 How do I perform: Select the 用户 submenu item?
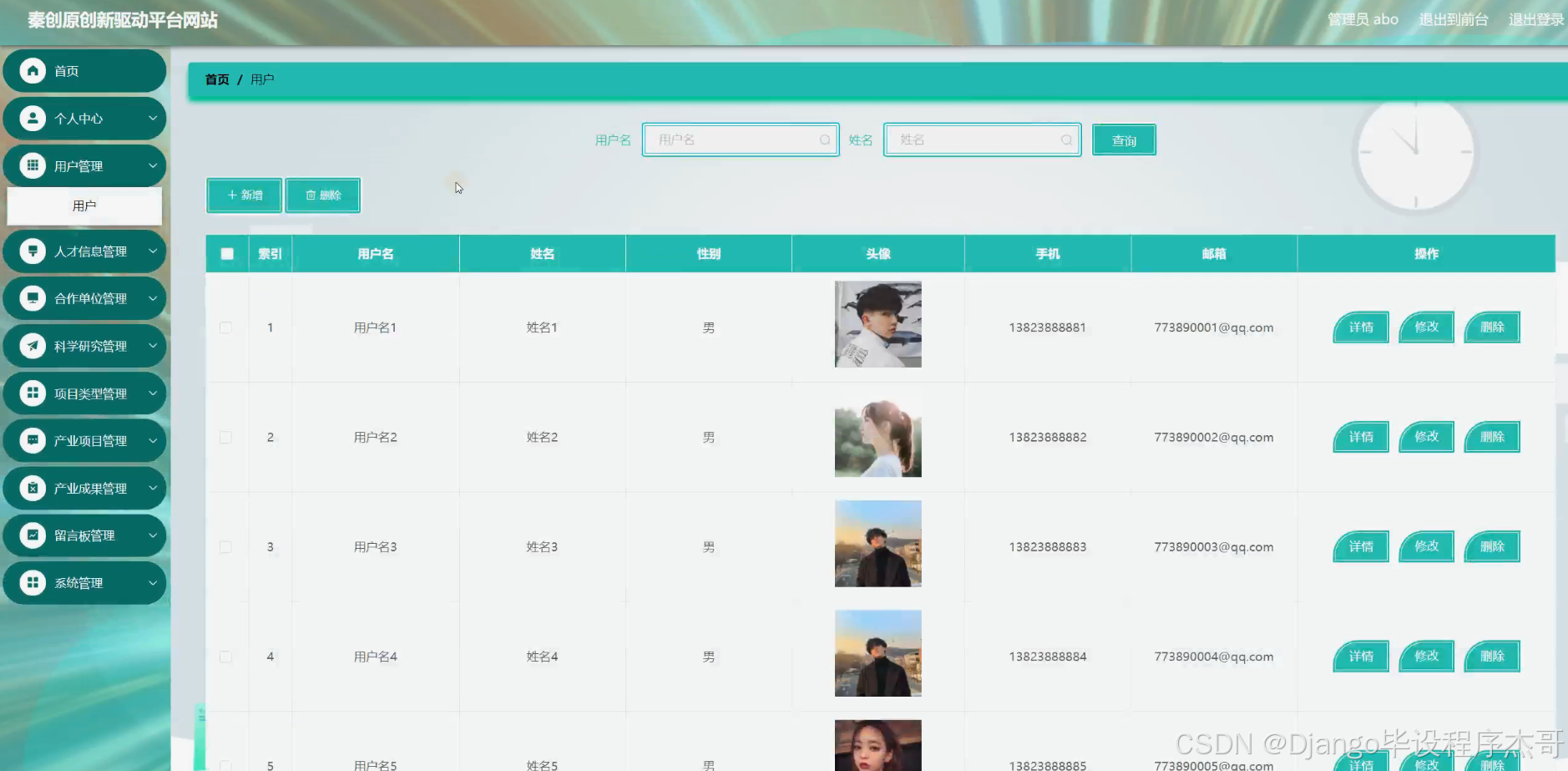coord(84,205)
